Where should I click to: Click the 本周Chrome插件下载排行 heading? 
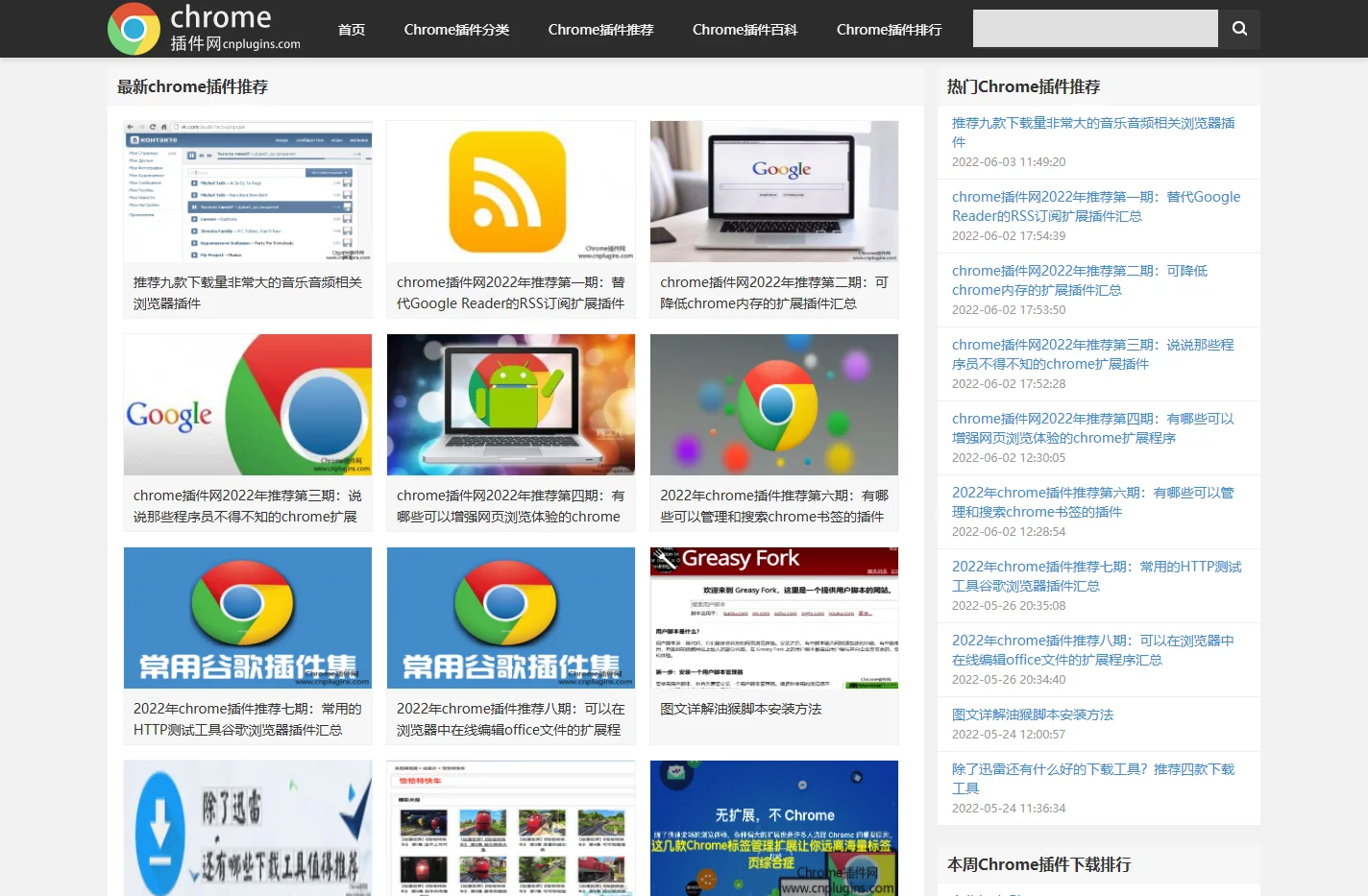(1038, 864)
